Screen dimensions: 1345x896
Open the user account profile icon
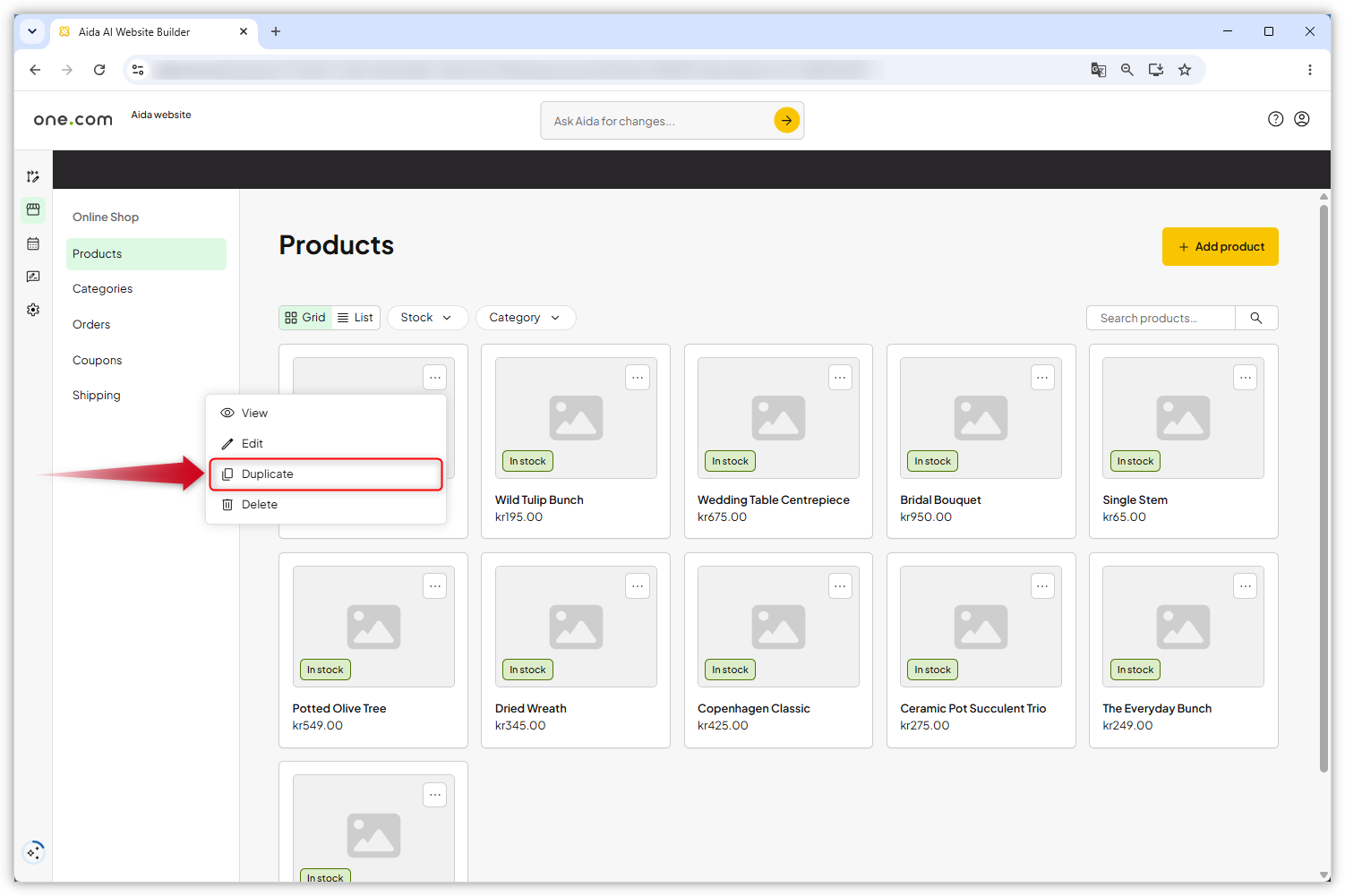(x=1302, y=119)
